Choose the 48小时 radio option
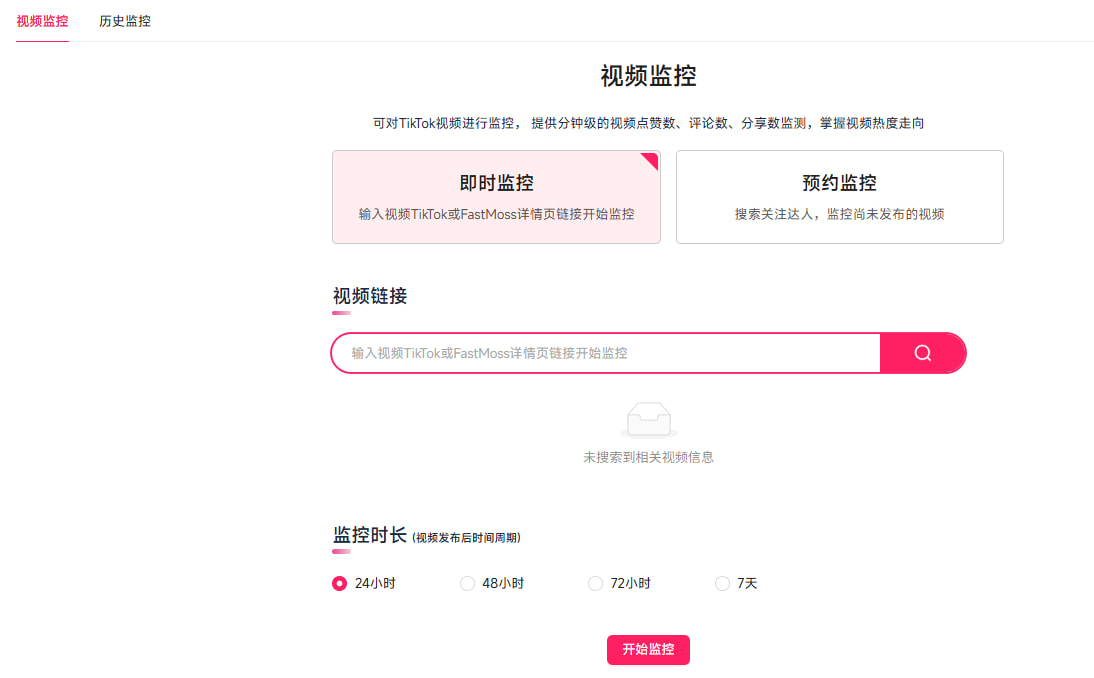This screenshot has height=678, width=1094. (468, 583)
